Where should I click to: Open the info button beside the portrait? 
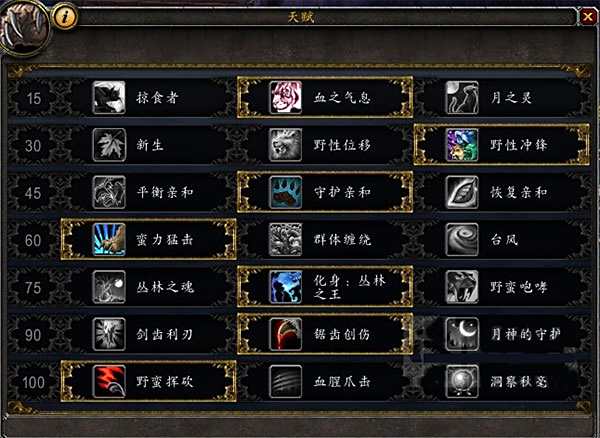coord(65,16)
